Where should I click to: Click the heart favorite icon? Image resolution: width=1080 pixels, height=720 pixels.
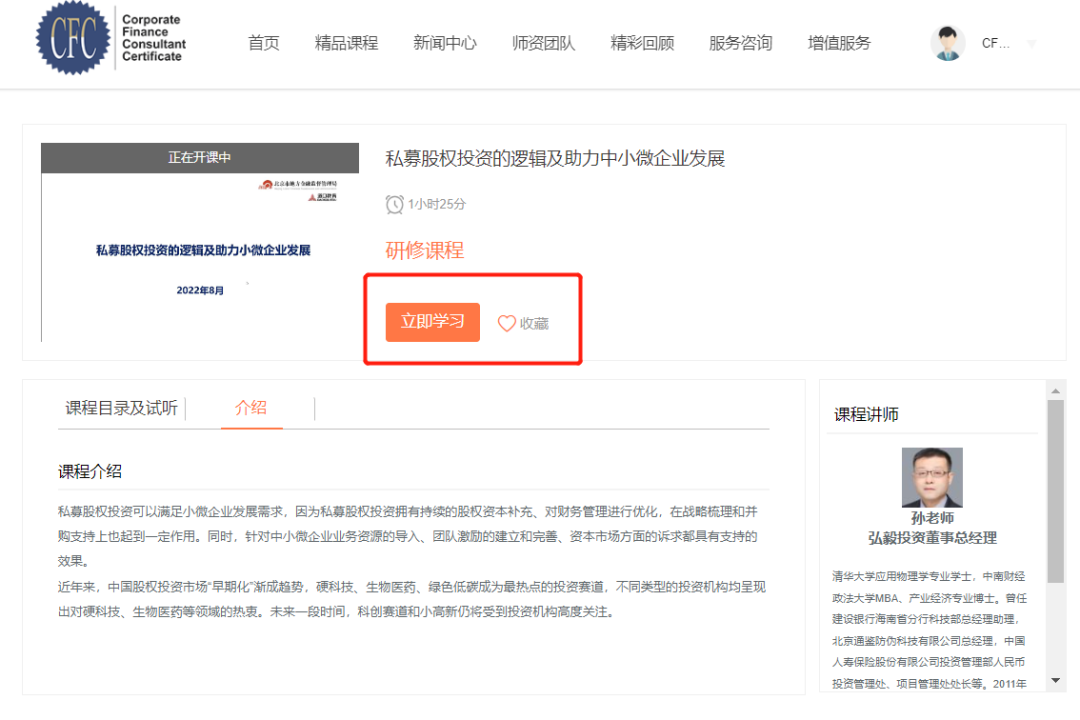click(x=507, y=323)
